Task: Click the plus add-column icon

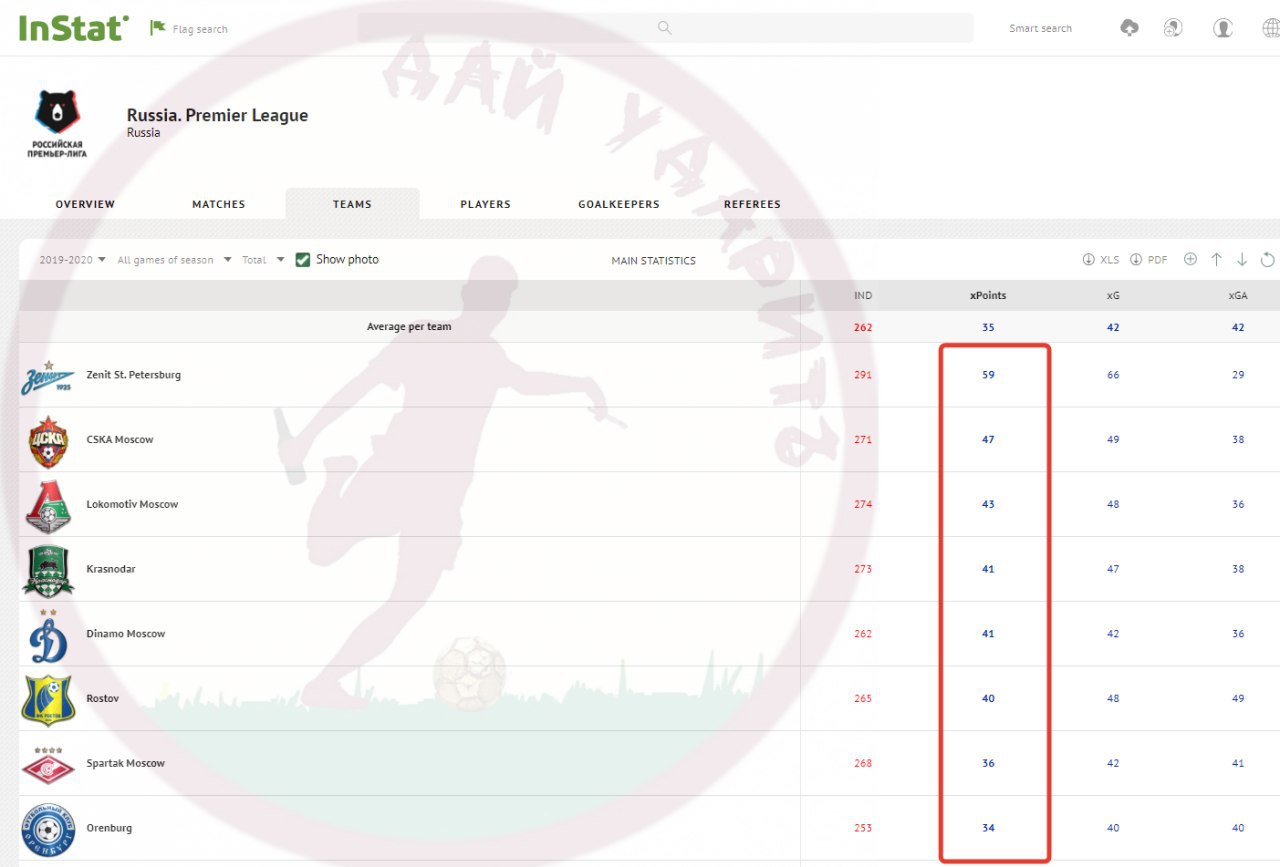Action: (x=1190, y=259)
